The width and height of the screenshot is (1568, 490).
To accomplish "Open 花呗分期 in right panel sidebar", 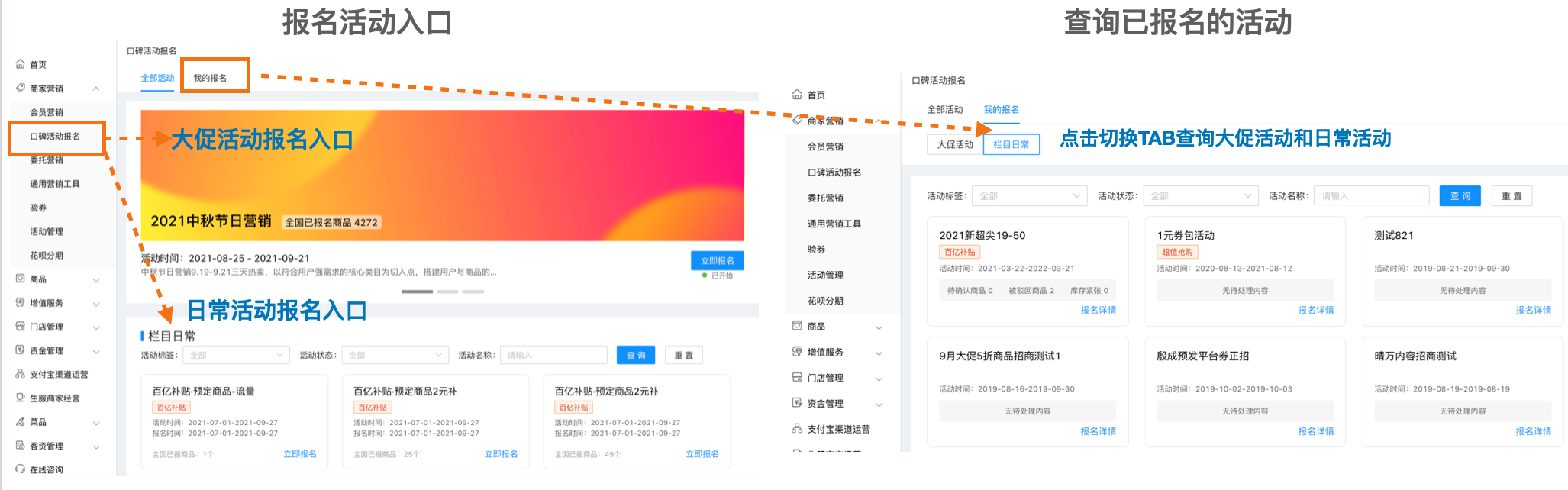I will (825, 301).
